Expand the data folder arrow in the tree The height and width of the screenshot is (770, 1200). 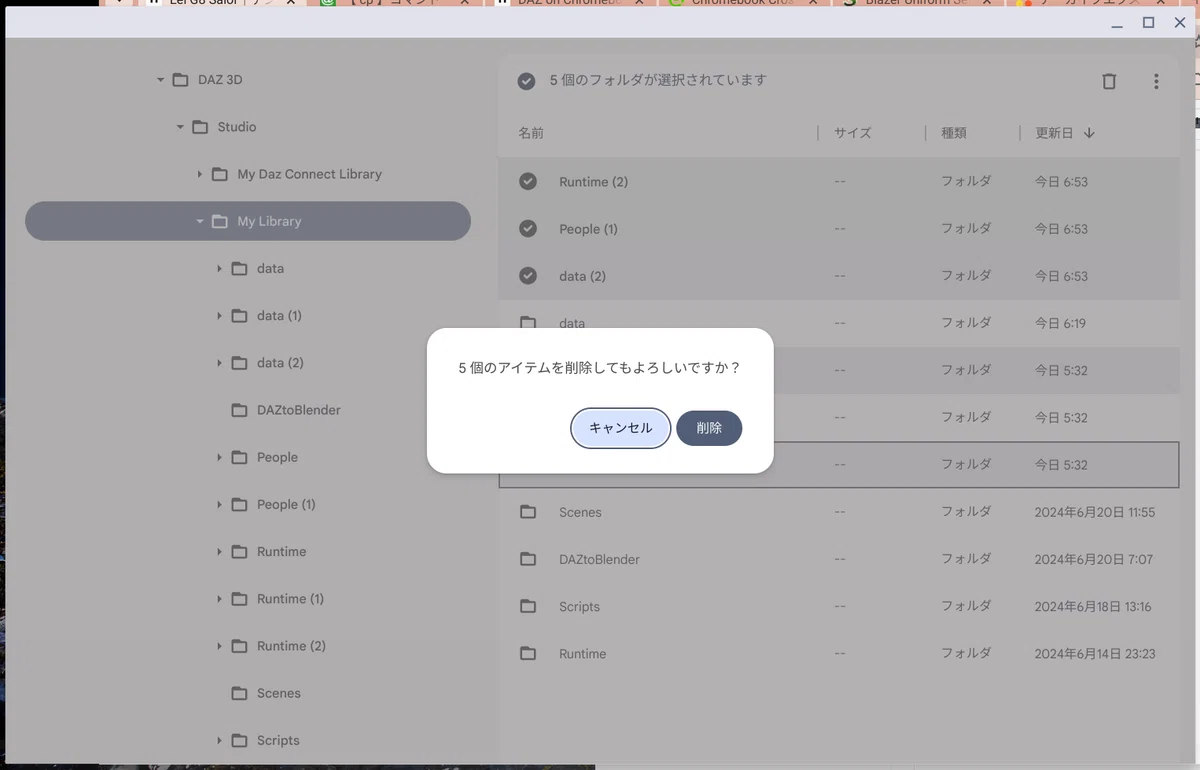click(x=219, y=268)
